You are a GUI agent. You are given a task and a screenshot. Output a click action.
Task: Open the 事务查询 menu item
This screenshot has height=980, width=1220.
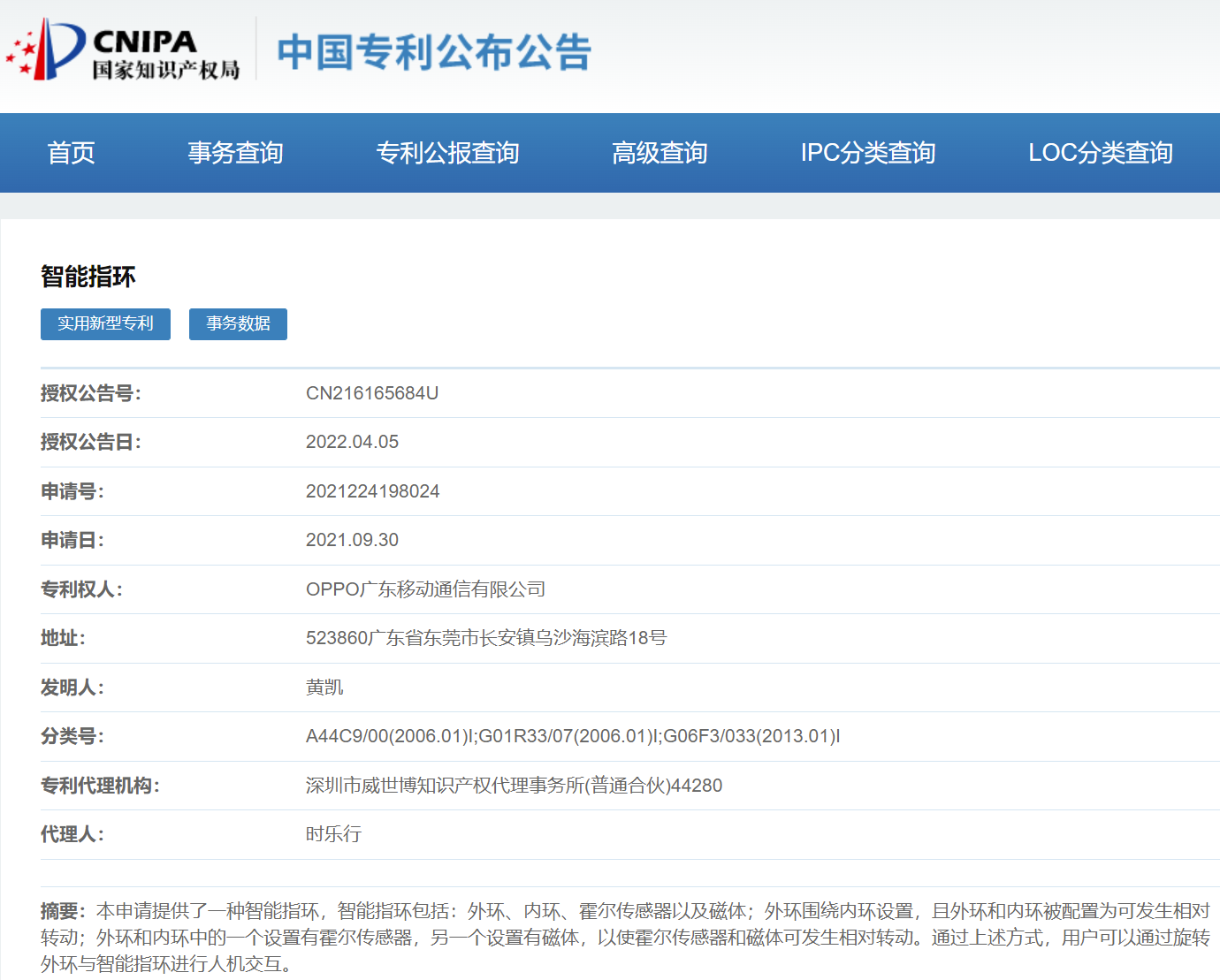pos(233,153)
